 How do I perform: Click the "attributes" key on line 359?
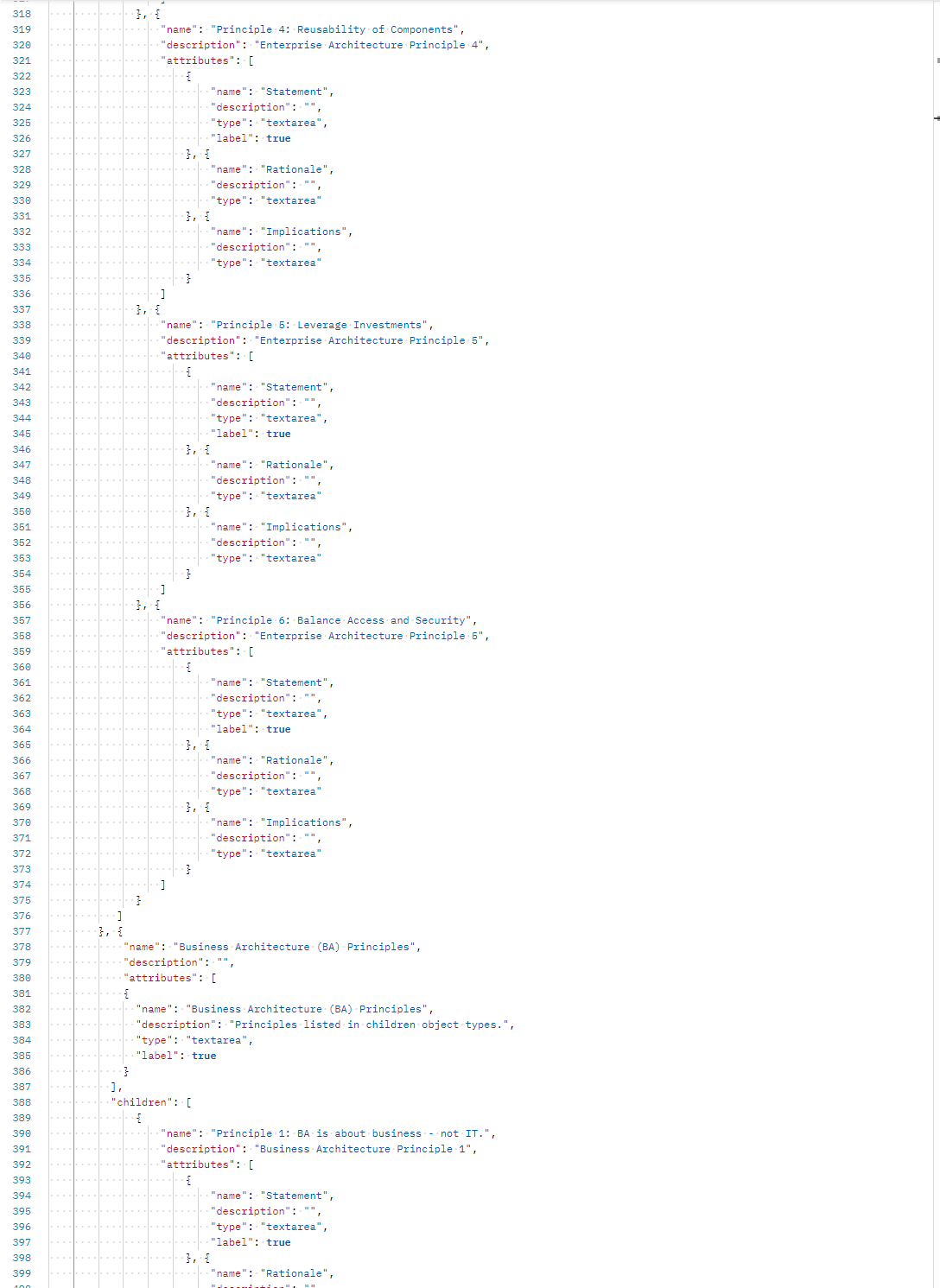(x=198, y=651)
